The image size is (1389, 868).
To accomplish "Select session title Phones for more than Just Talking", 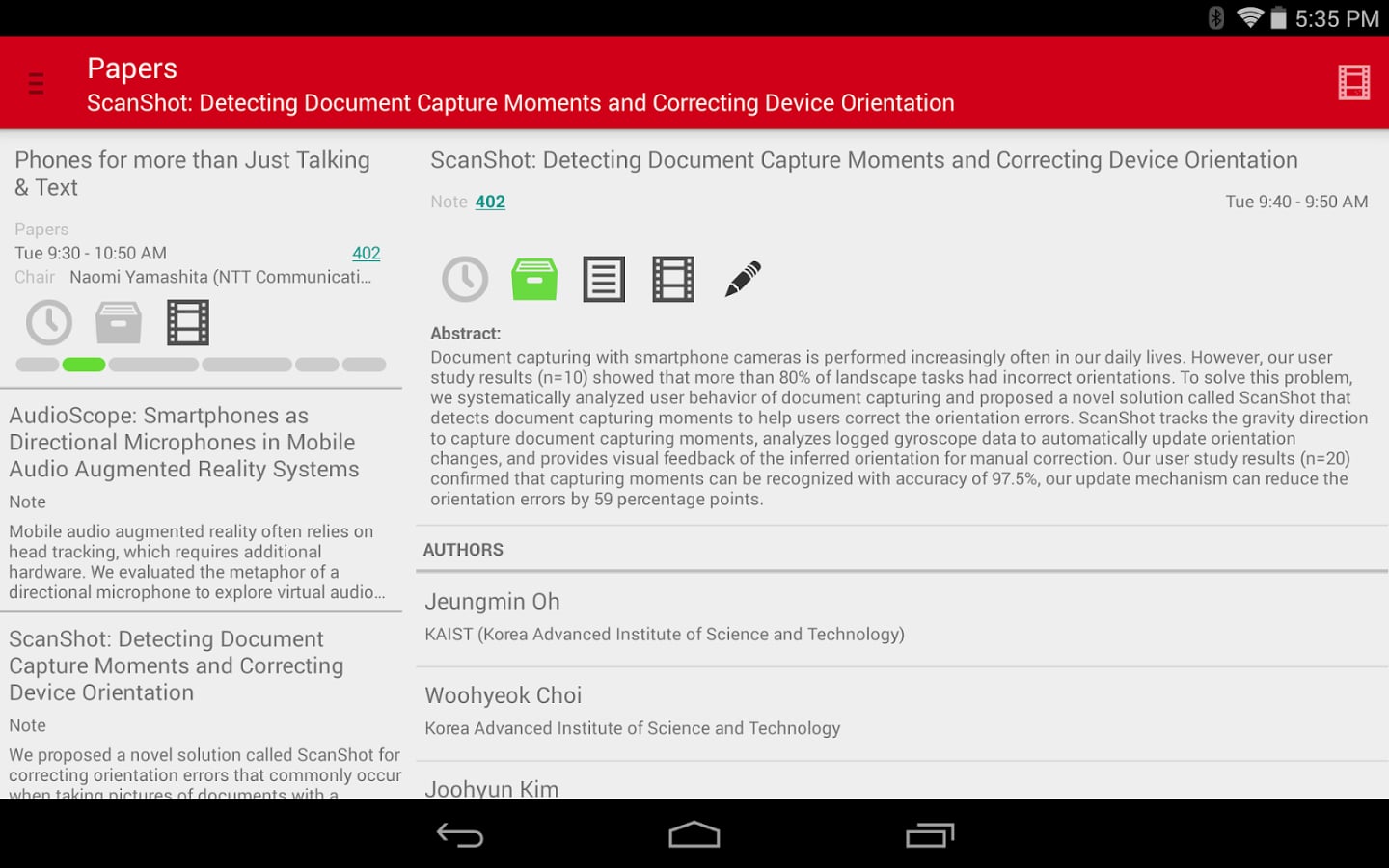I will tap(192, 174).
